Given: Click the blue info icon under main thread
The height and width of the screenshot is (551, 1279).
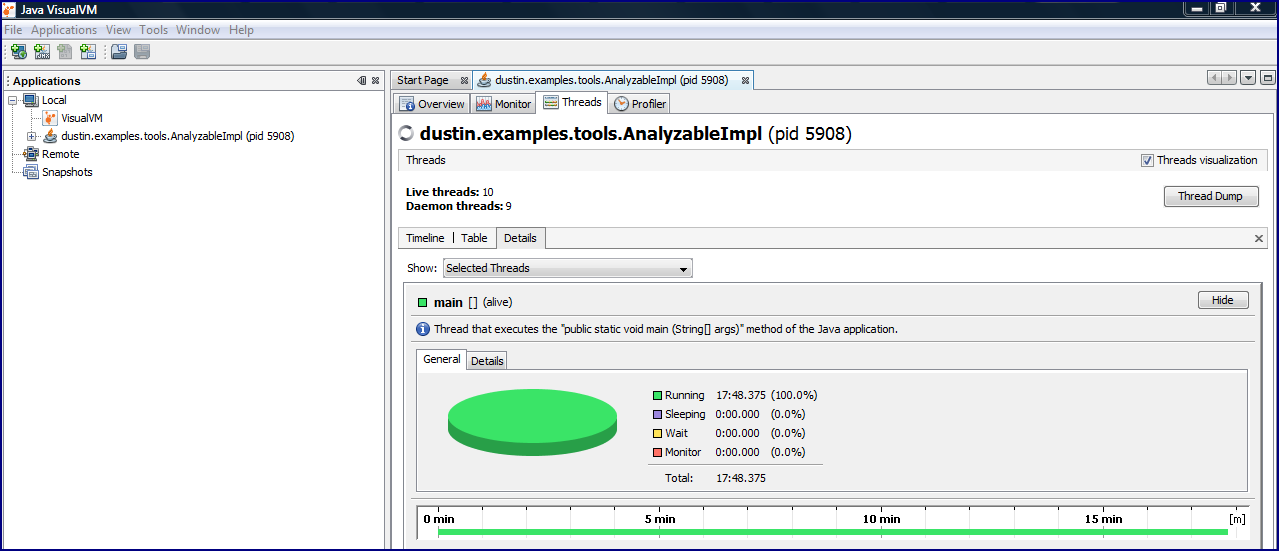Looking at the screenshot, I should (423, 329).
